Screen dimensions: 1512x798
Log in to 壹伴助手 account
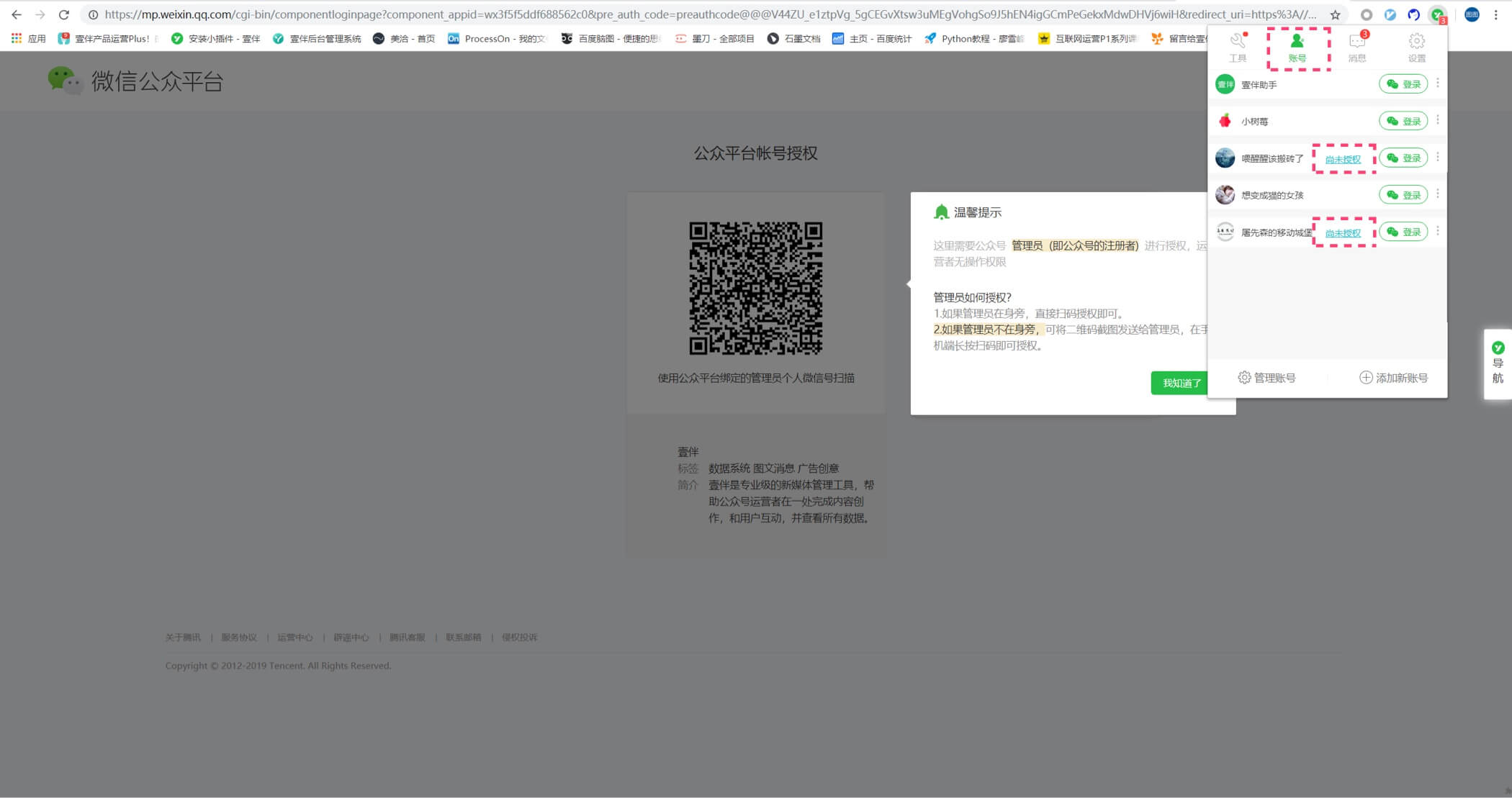(1403, 84)
